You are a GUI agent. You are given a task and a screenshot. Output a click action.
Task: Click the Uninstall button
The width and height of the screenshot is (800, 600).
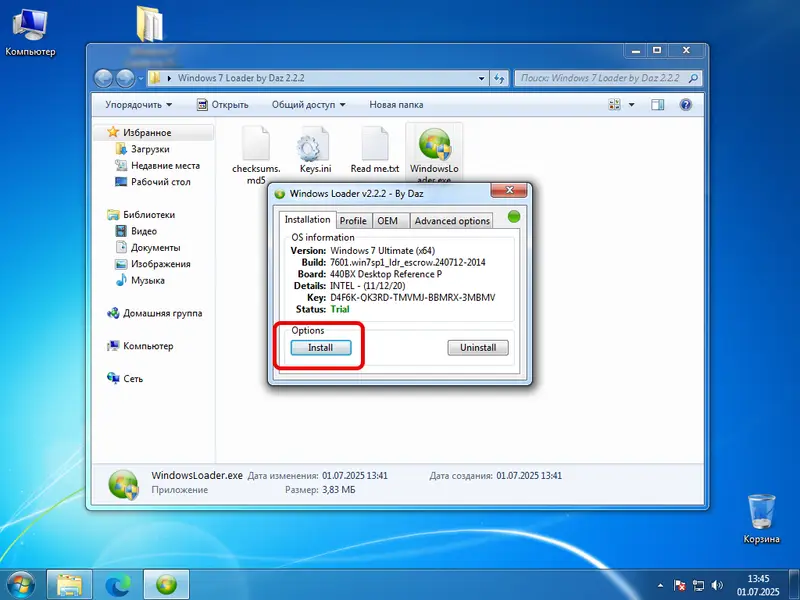point(477,347)
